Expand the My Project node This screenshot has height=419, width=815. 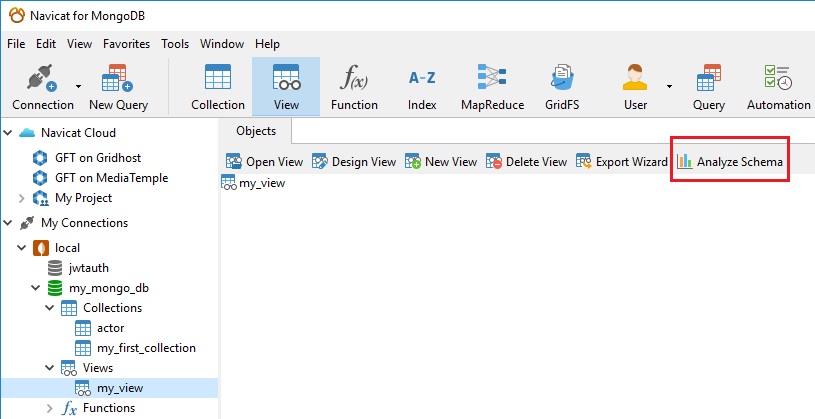click(x=21, y=198)
